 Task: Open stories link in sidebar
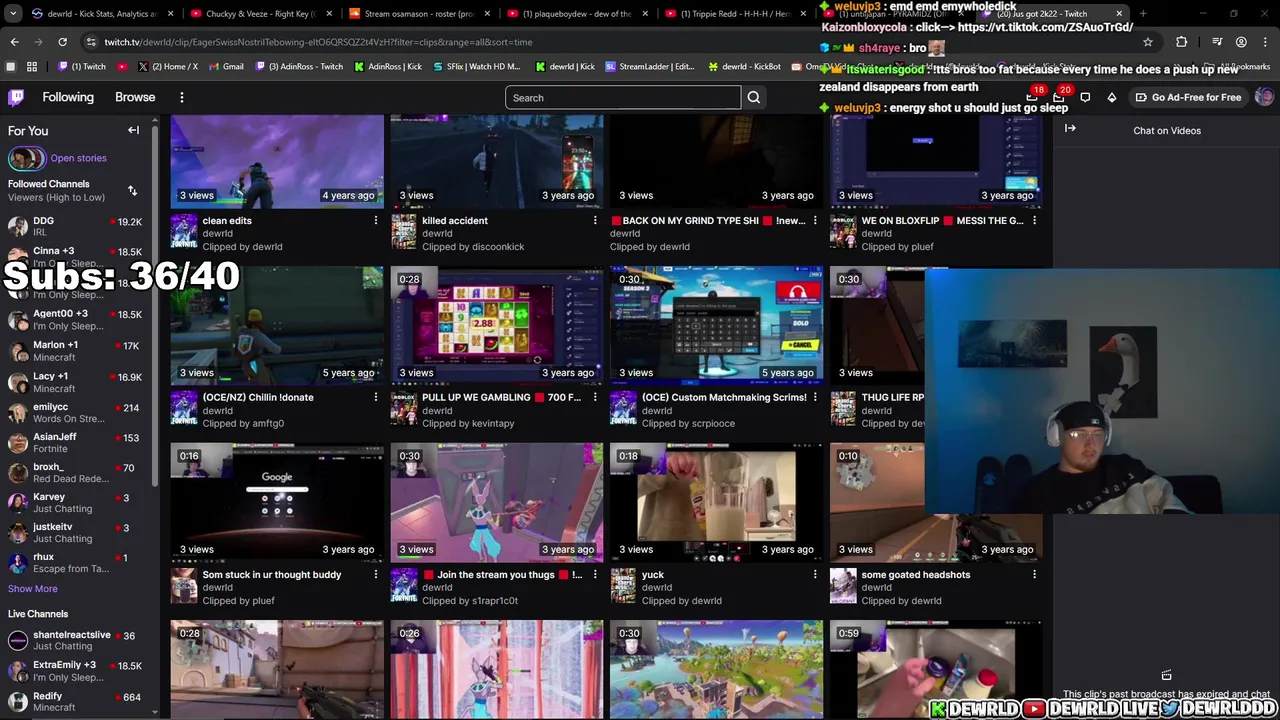click(x=78, y=158)
